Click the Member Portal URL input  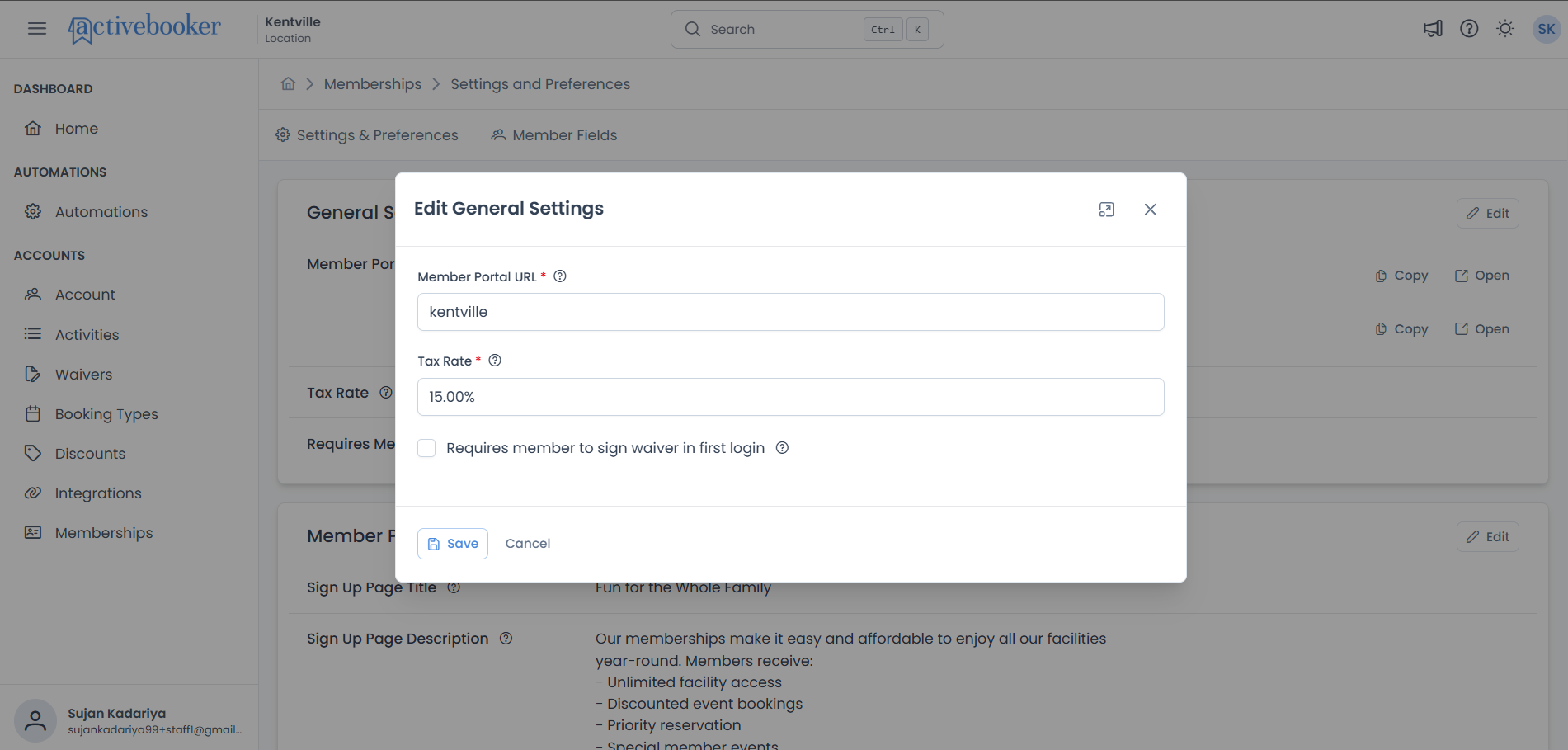pyautogui.click(x=790, y=312)
